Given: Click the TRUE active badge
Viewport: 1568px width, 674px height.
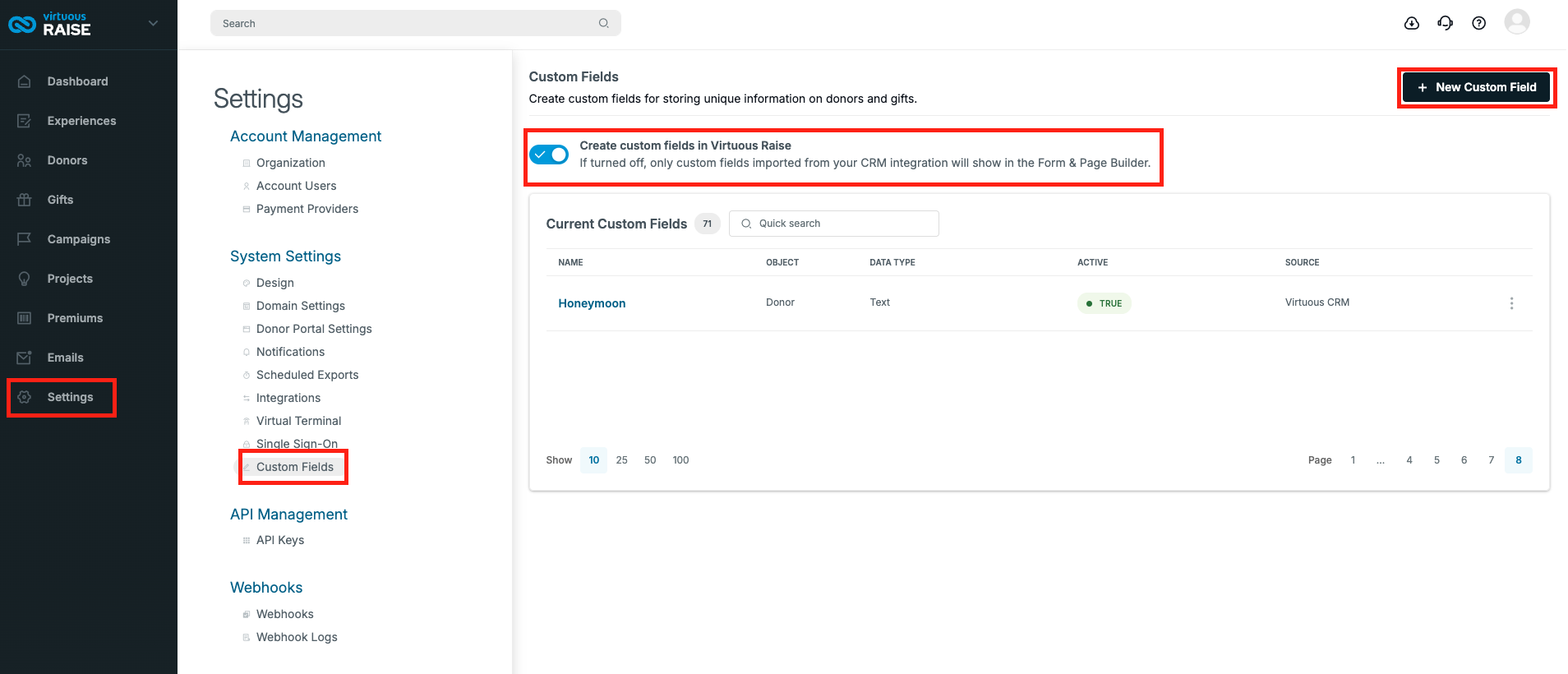Looking at the screenshot, I should point(1104,303).
